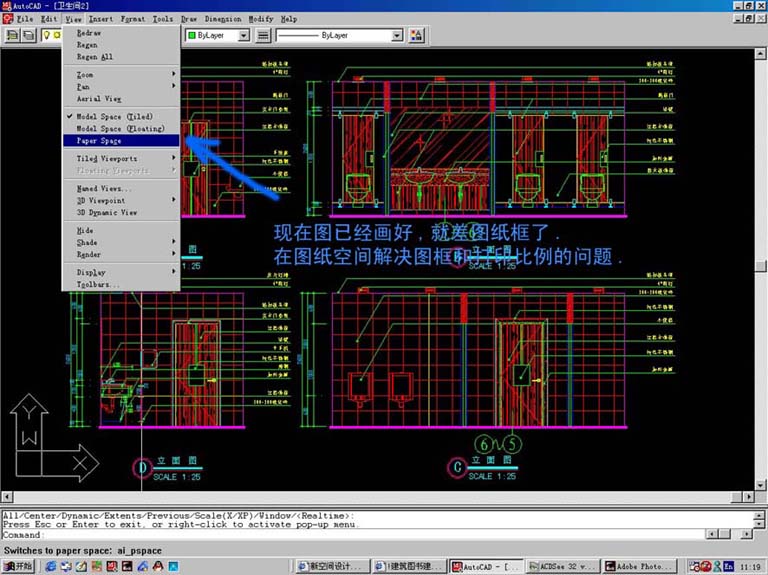Select checked Model Space (Tiled) option
The image size is (768, 575).
(114, 116)
